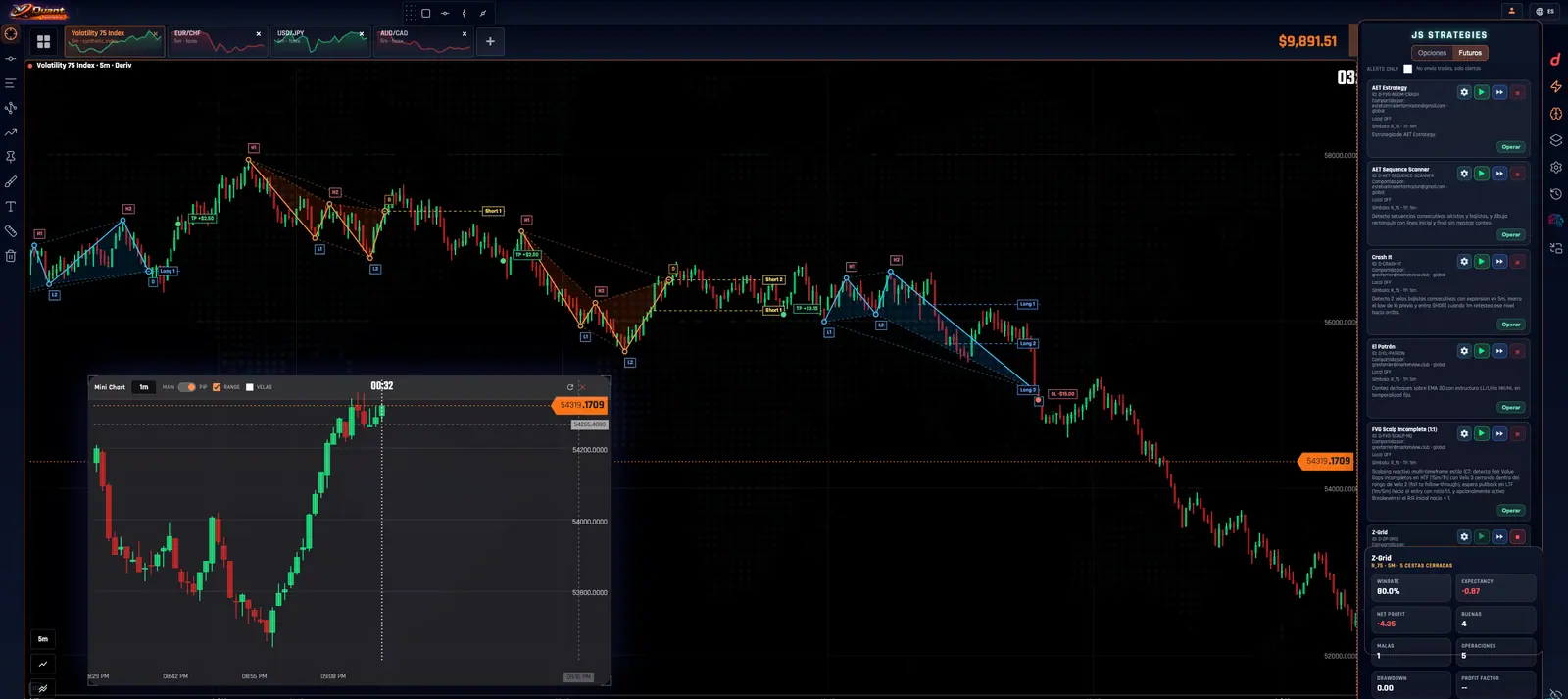1568x699 pixels.
Task: Select the path nodes tool in left sidebar
Action: coord(11,108)
